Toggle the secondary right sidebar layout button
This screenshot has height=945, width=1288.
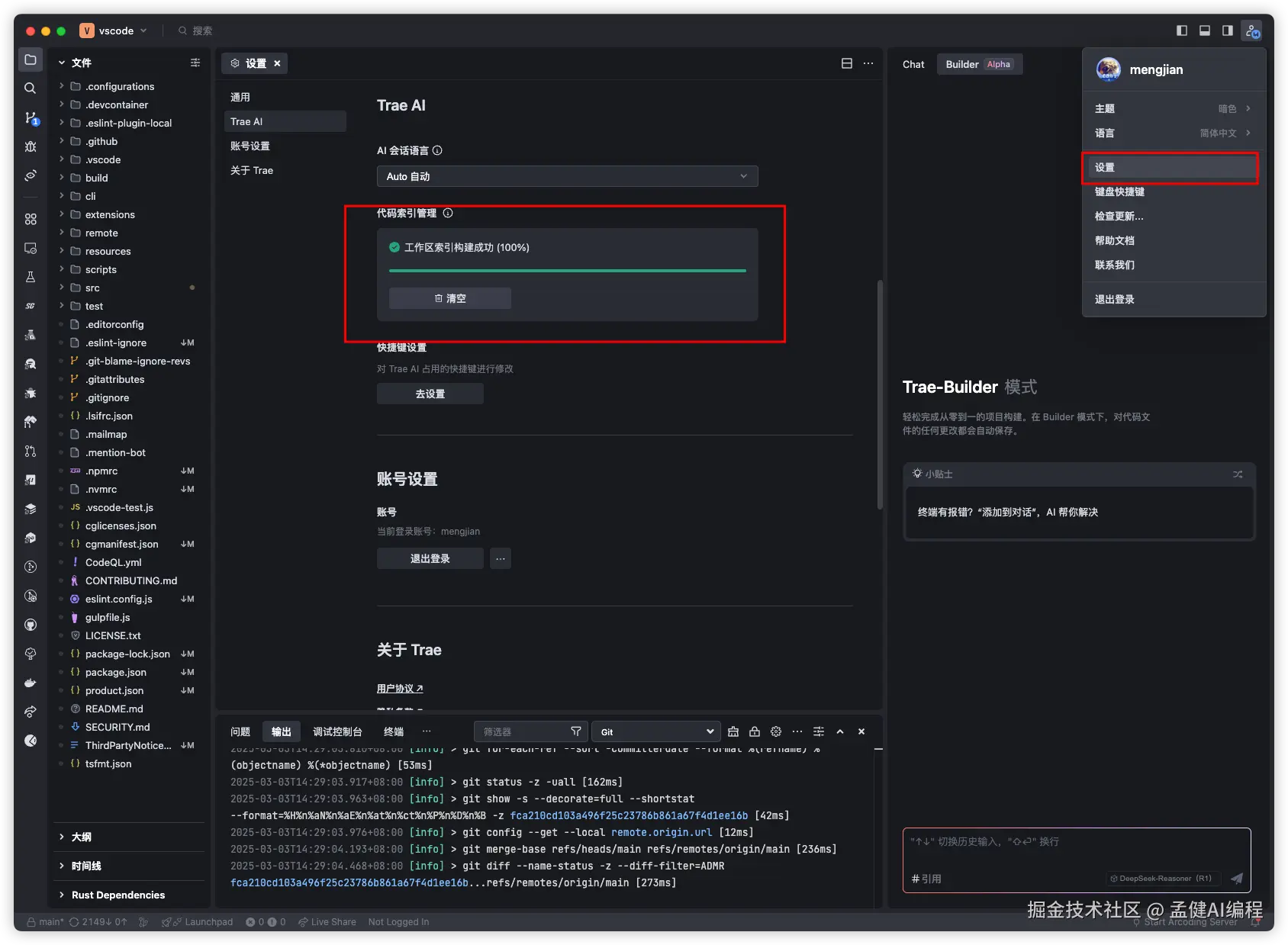(1228, 31)
